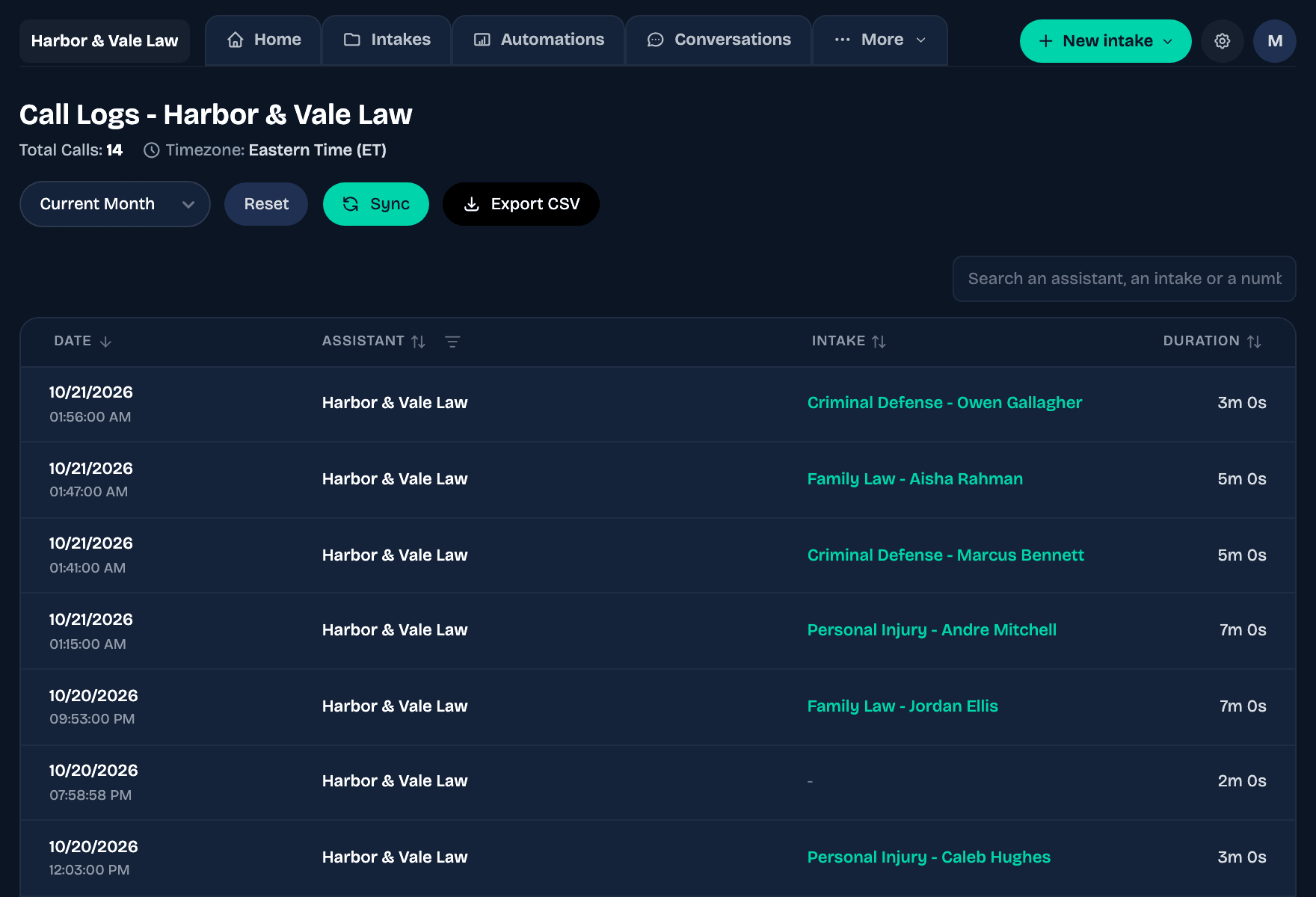Open the settings gear icon
This screenshot has width=1316, height=897.
tap(1222, 41)
